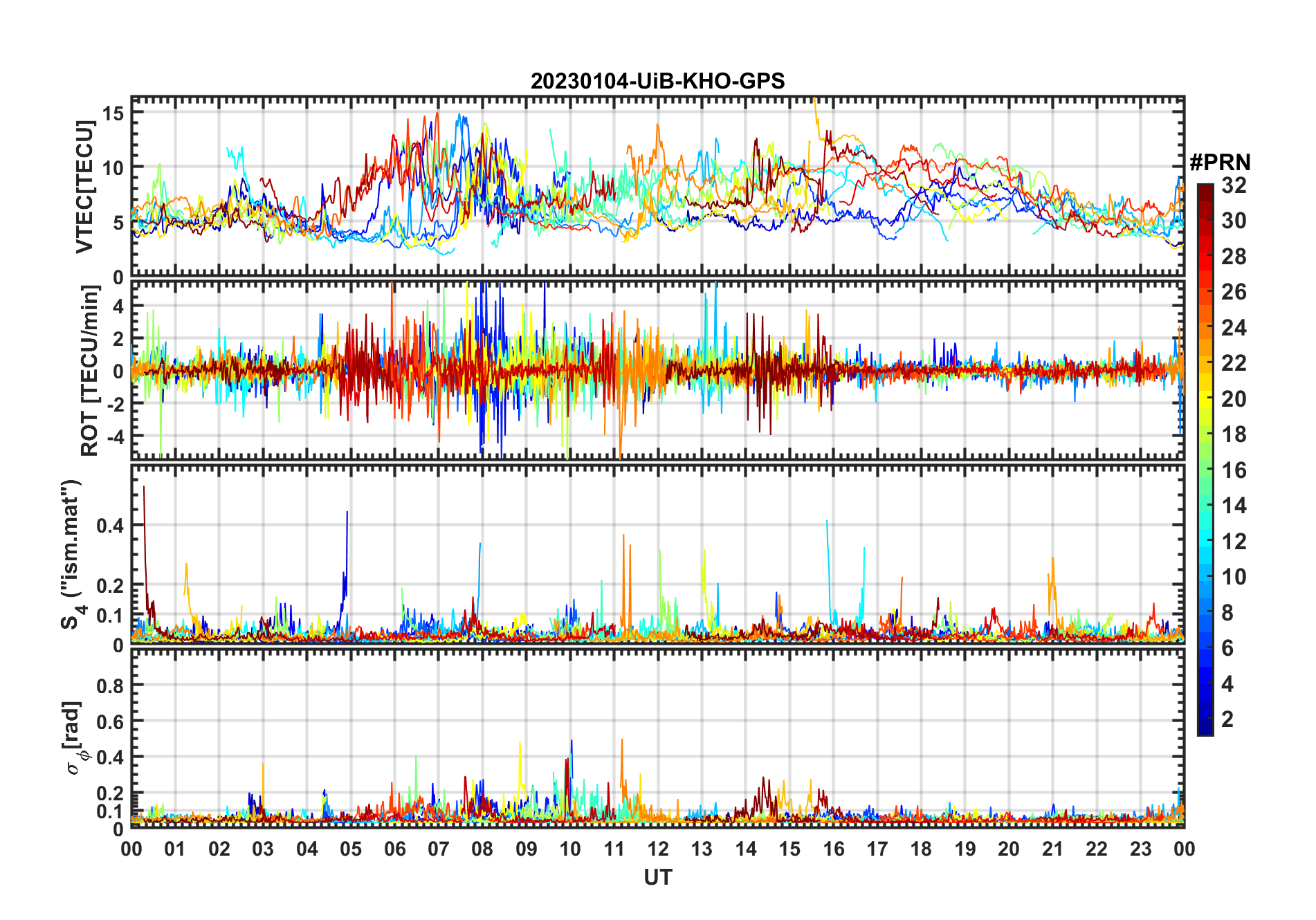
Task: Select colorbar tick label 30
Action: 1234,221
